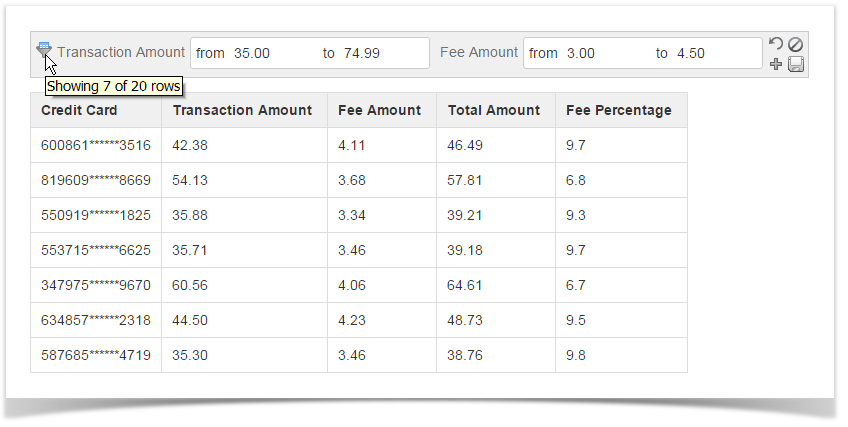The width and height of the screenshot is (848, 427).
Task: Sort by Credit Card column header
Action: pos(79,110)
